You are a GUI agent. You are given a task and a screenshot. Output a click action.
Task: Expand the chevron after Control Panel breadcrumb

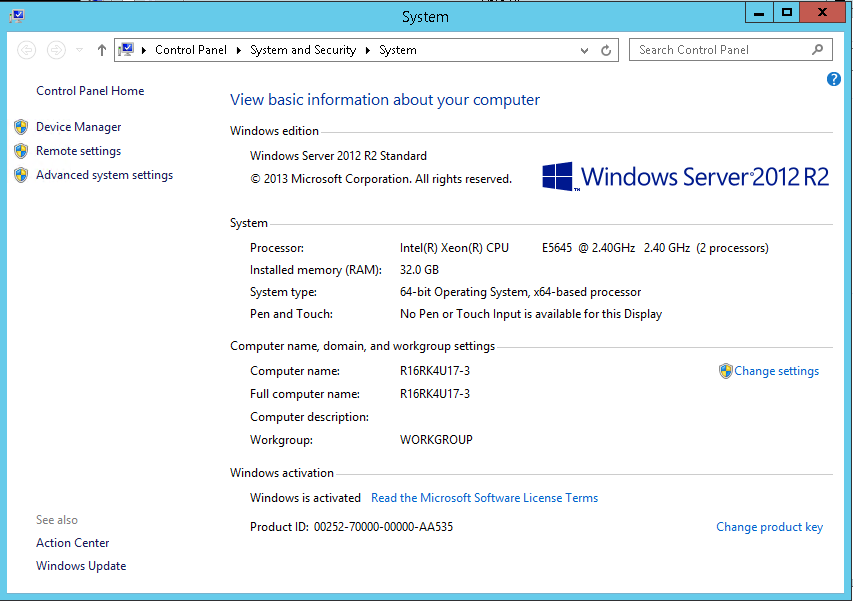tap(239, 50)
